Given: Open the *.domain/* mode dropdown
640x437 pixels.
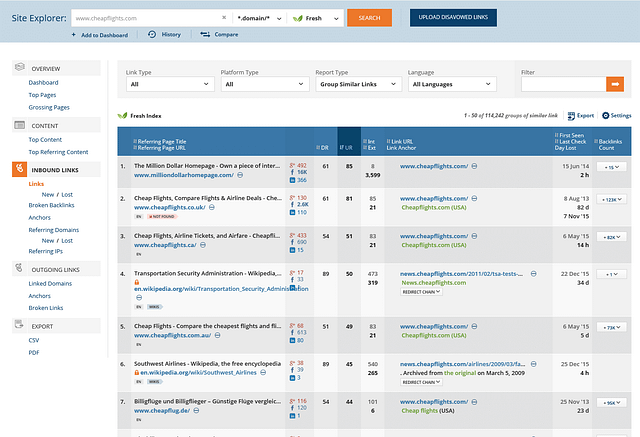Looking at the screenshot, I should [258, 18].
